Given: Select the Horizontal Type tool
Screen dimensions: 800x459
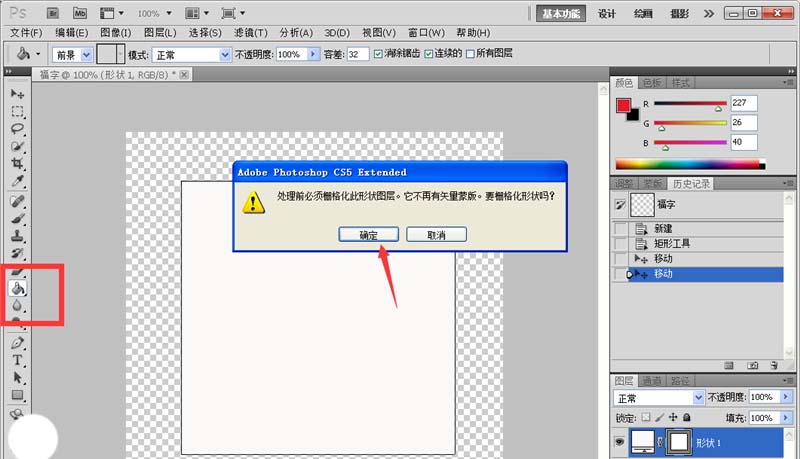Looking at the screenshot, I should [17, 360].
